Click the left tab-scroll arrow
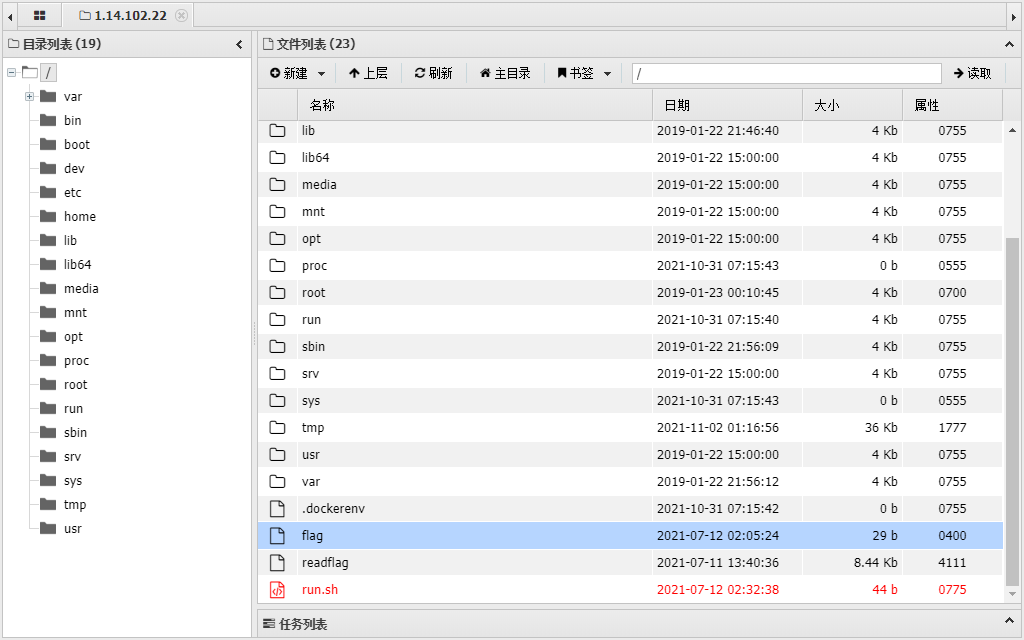Image resolution: width=1024 pixels, height=640 pixels. pyautogui.click(x=10, y=16)
